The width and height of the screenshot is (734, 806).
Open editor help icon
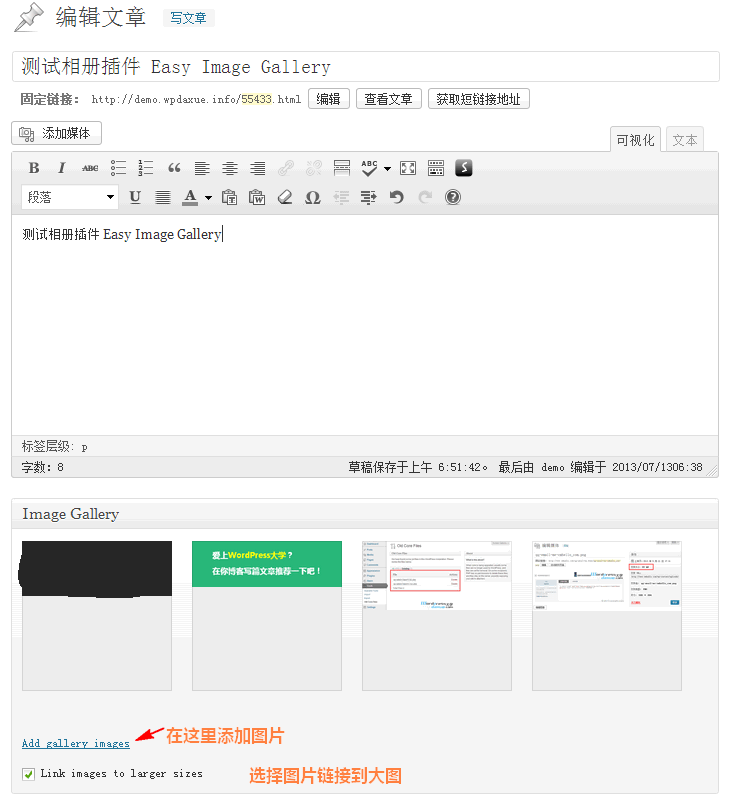point(453,197)
